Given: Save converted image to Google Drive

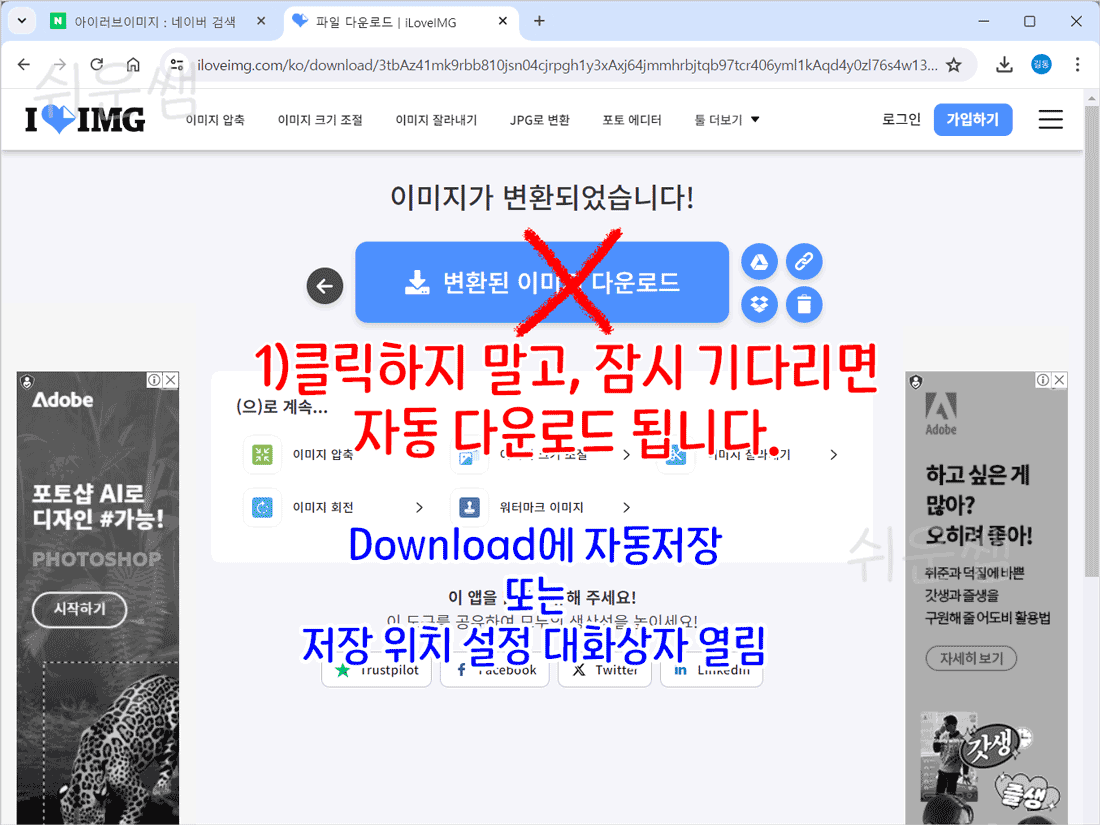Looking at the screenshot, I should [760, 261].
